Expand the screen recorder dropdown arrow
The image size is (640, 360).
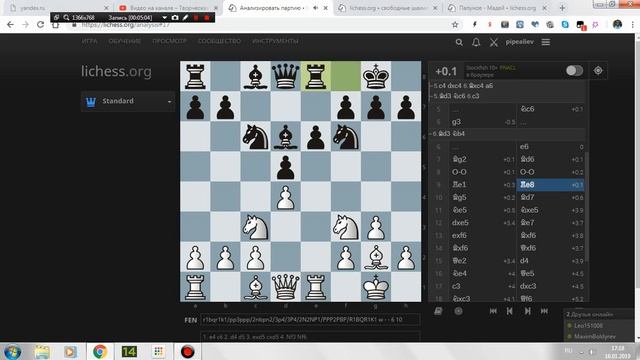pyautogui.click(x=164, y=18)
